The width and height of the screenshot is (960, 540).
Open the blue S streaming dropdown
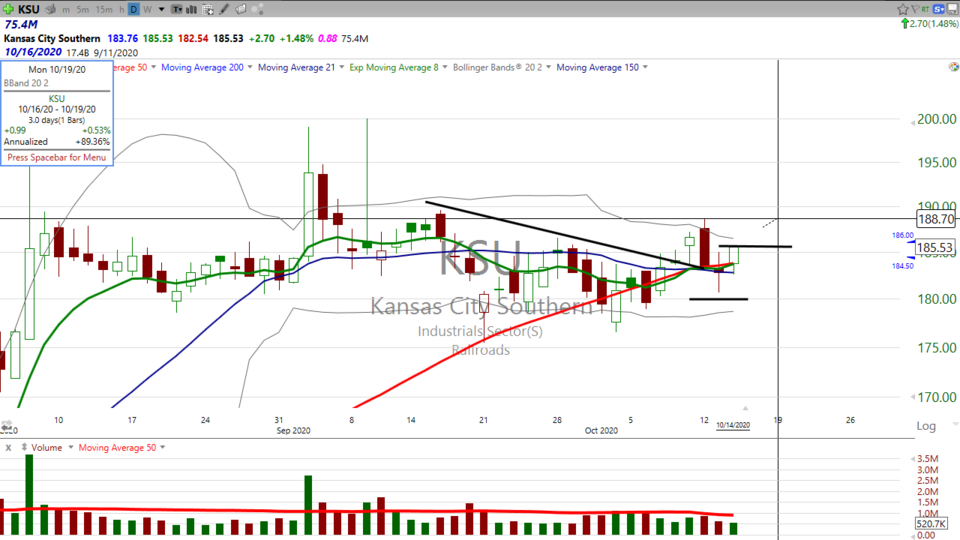(x=939, y=9)
